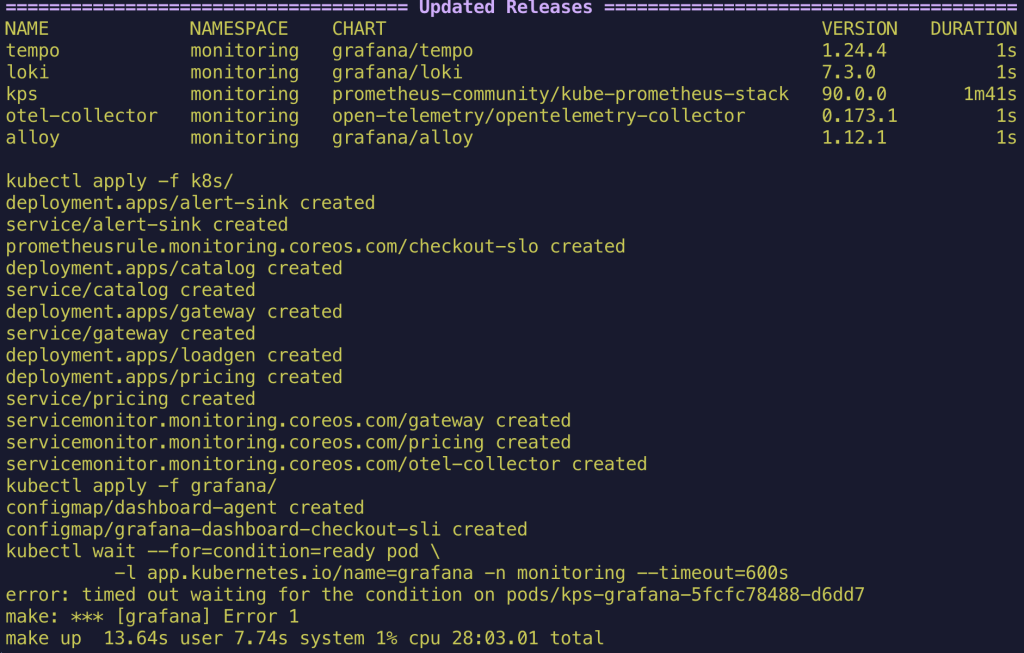
Task: Click version '90.0.0'
Action: [x=854, y=94]
